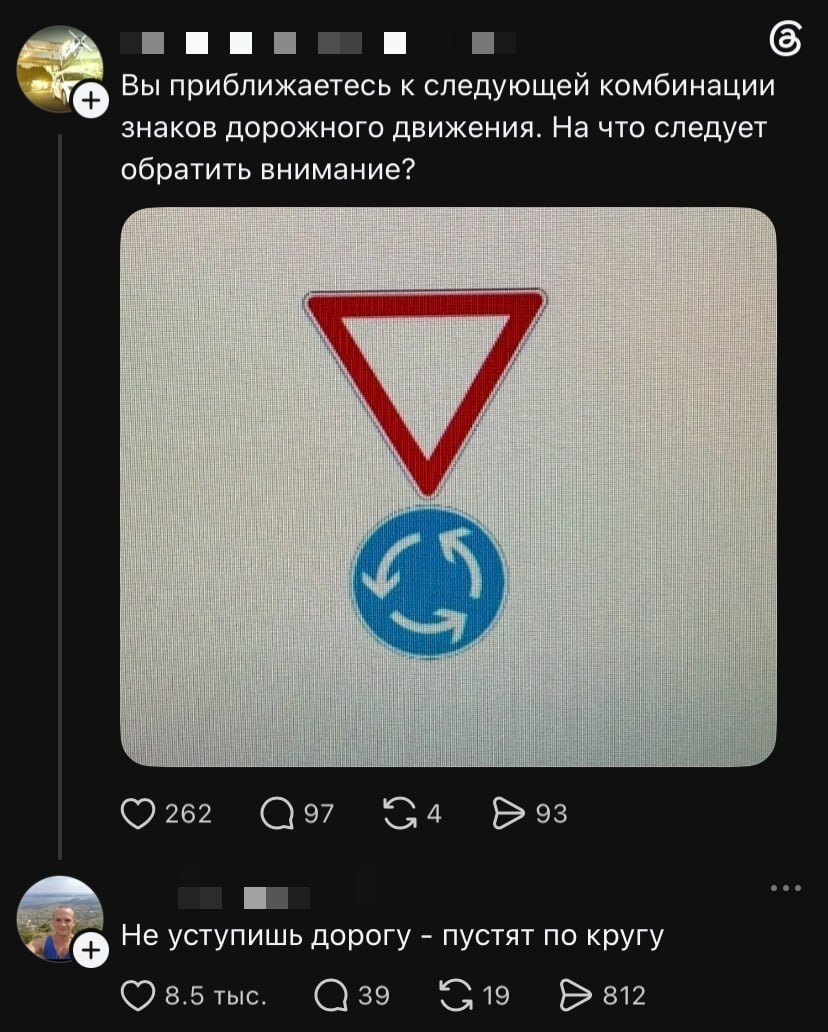The height and width of the screenshot is (1032, 828).
Task: Open the post author's profile picture
Action: (60, 68)
